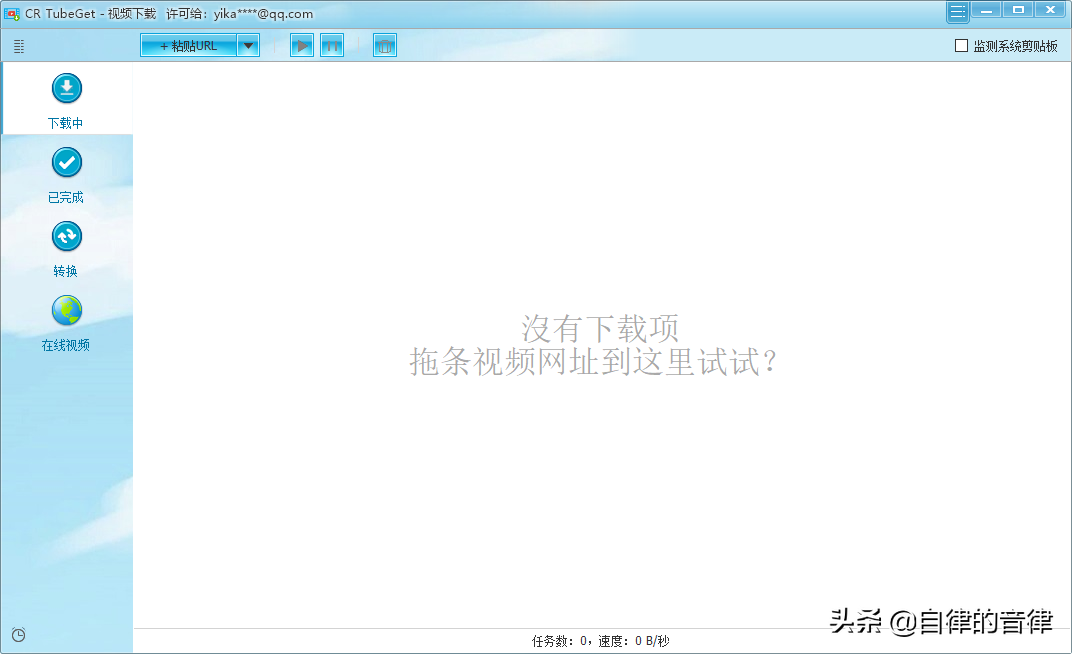
Task: Toggle the sidebar collapse list icon
Action: [x=19, y=46]
